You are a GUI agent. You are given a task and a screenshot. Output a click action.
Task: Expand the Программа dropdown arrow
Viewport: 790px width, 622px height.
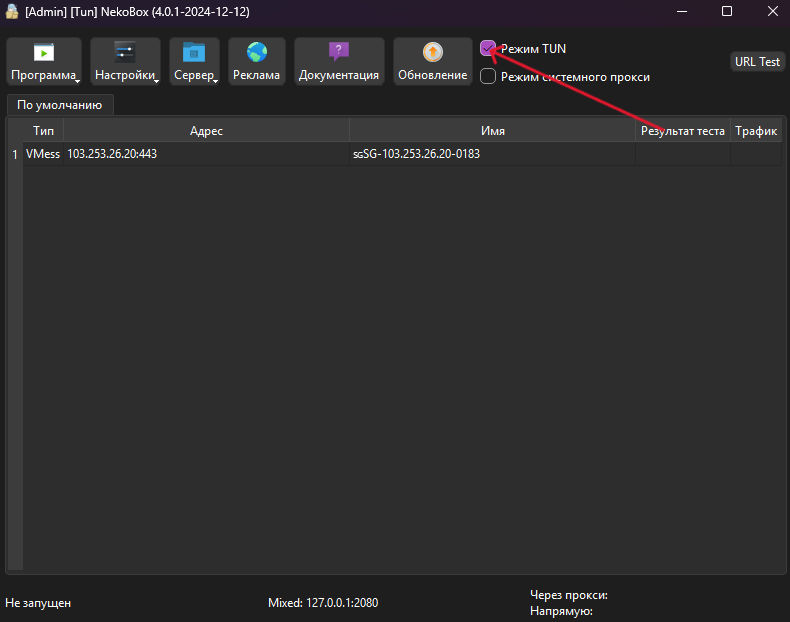[x=78, y=81]
